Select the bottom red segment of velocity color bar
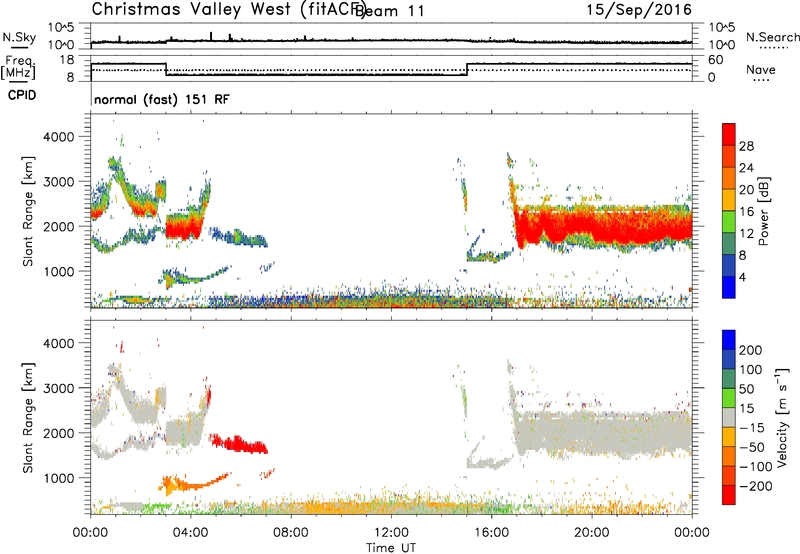This screenshot has height=554, width=800. tap(729, 495)
